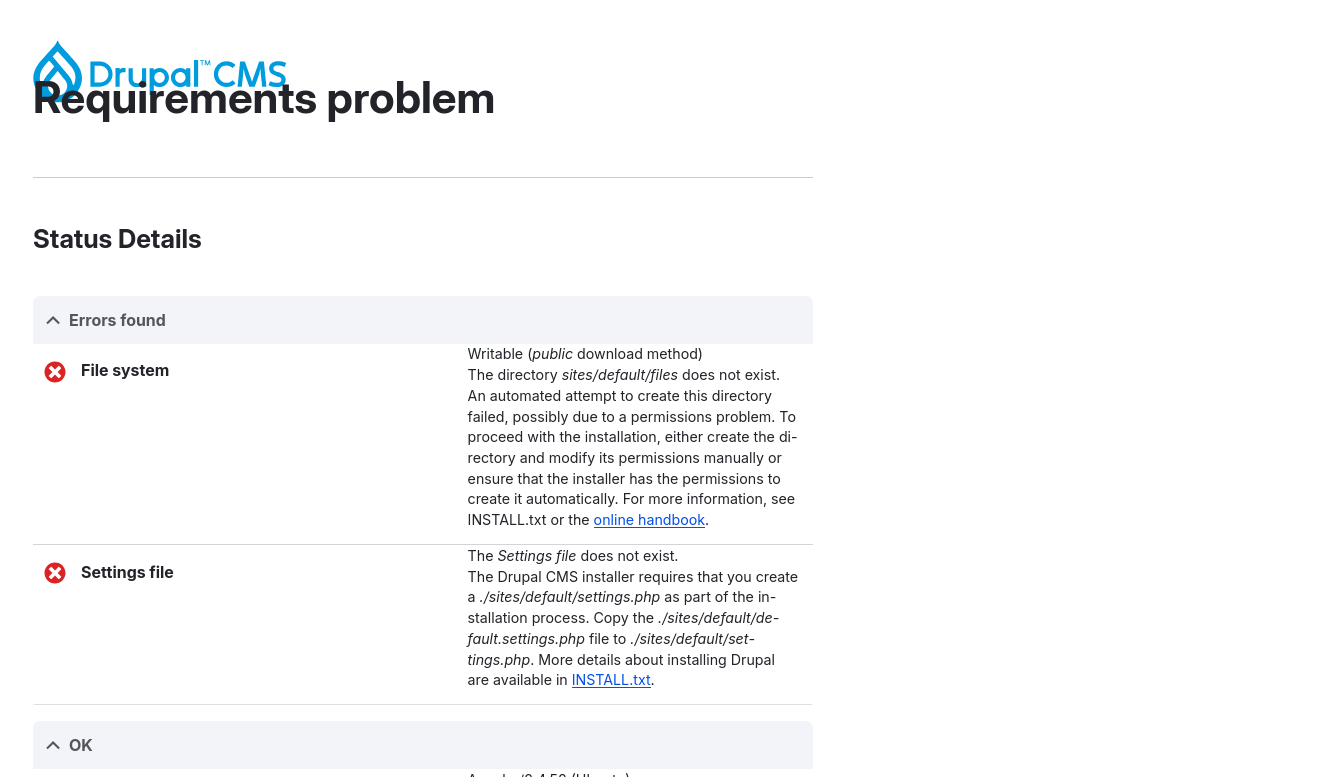Click the italic ./sites/default/settings.php path
Screen dimensions: 1329x777
point(570,597)
